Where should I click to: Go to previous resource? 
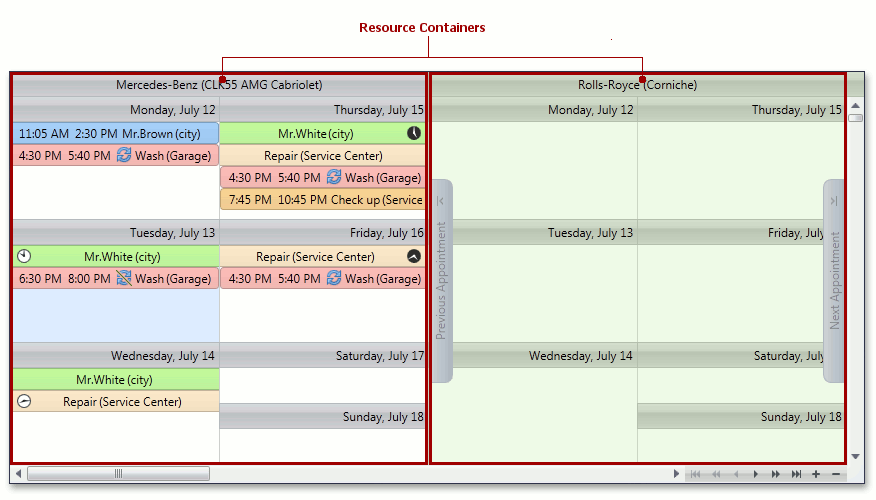(x=736, y=474)
